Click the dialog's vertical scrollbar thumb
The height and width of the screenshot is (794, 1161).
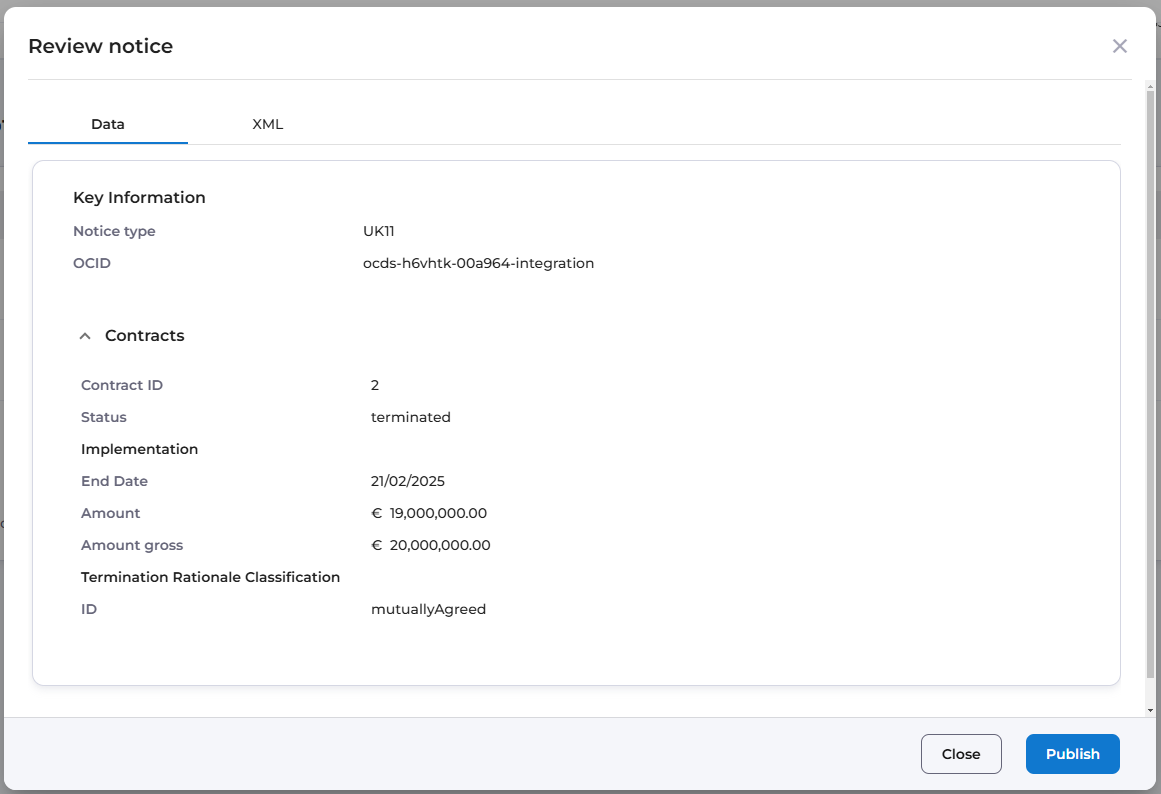(1150, 380)
